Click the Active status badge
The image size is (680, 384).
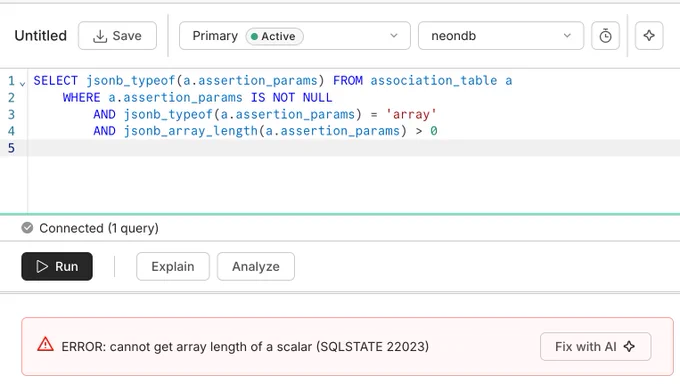[x=274, y=36]
